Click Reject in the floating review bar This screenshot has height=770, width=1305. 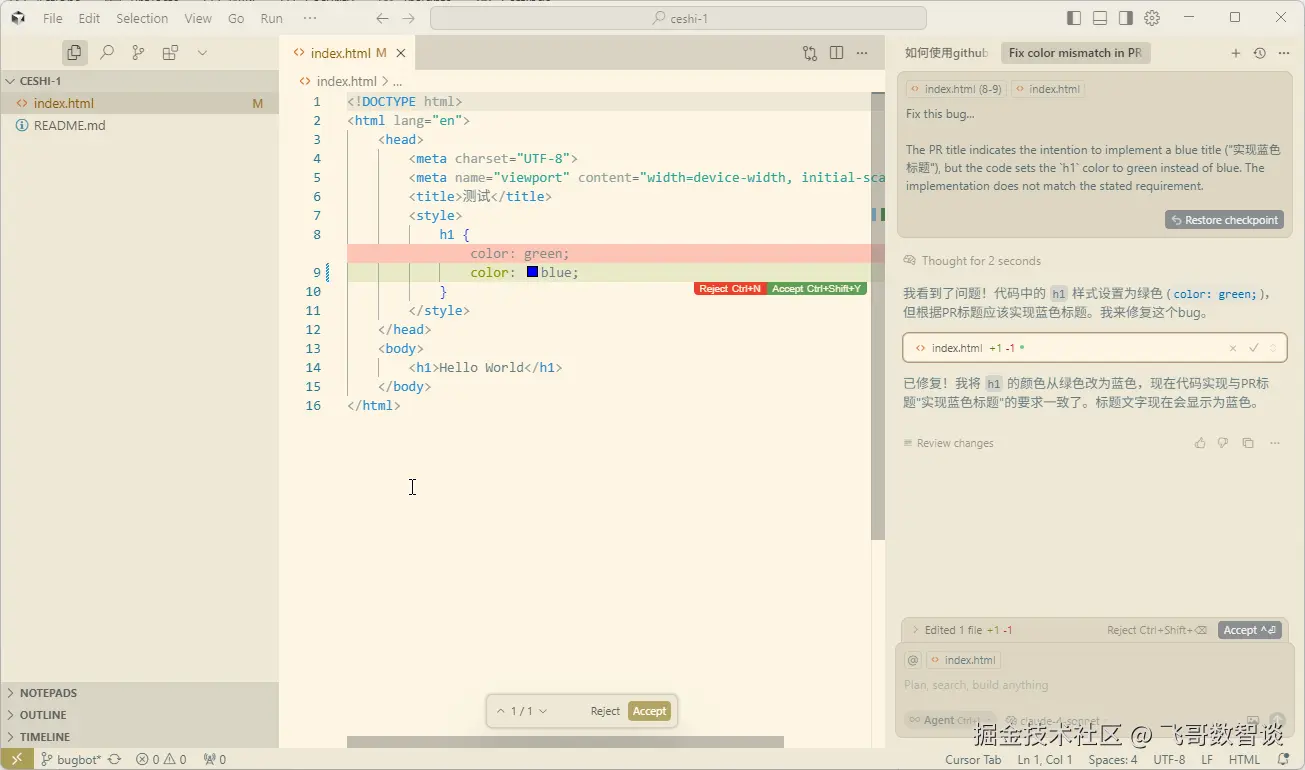605,711
